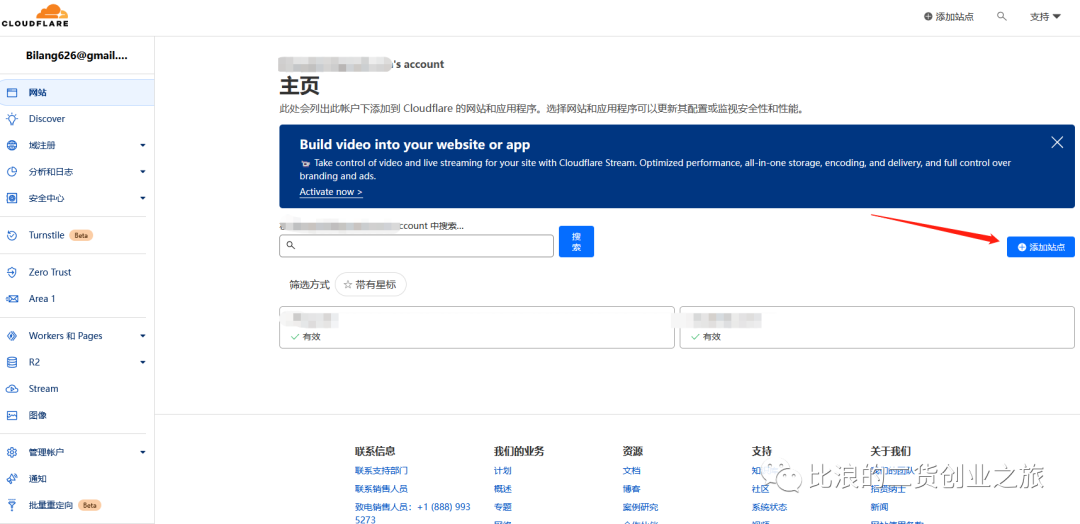Click the blue 添加站点 button
The height and width of the screenshot is (524, 1080).
tap(1041, 247)
